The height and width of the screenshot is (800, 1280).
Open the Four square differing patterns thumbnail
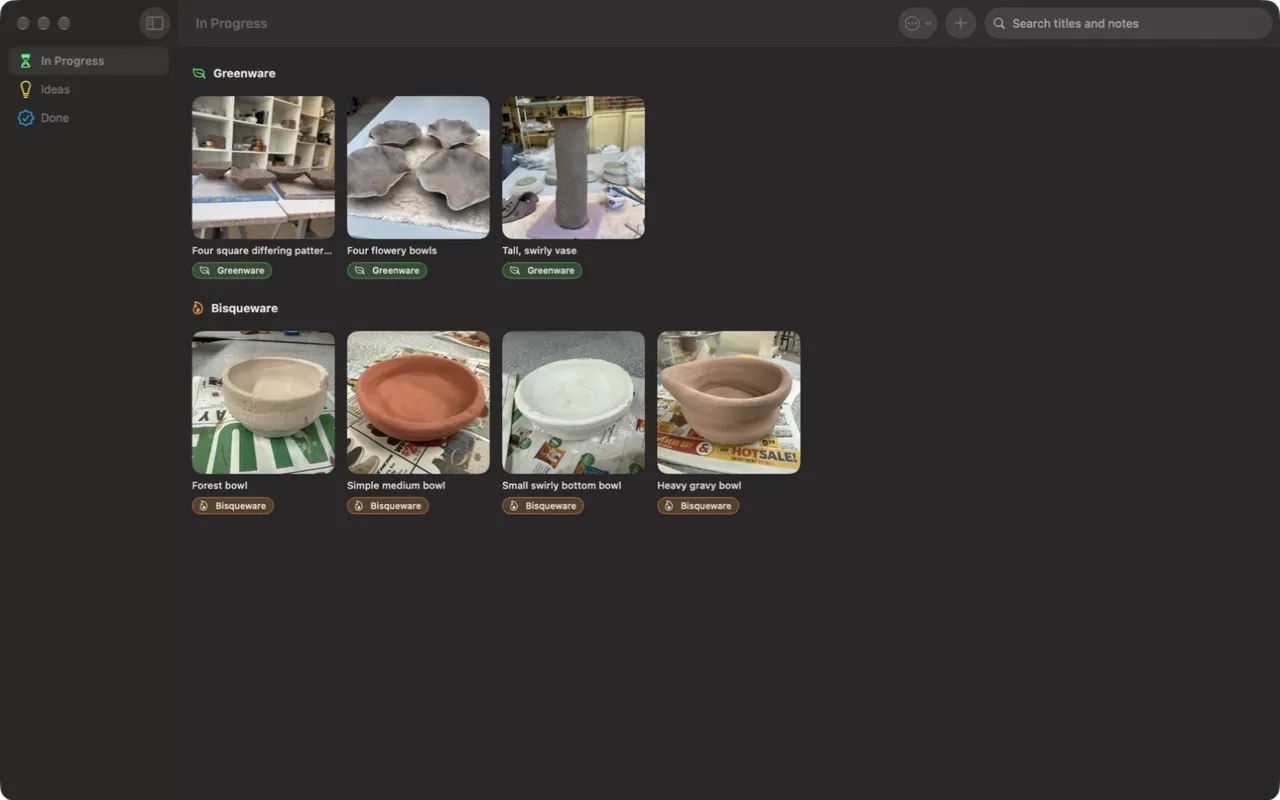[263, 167]
